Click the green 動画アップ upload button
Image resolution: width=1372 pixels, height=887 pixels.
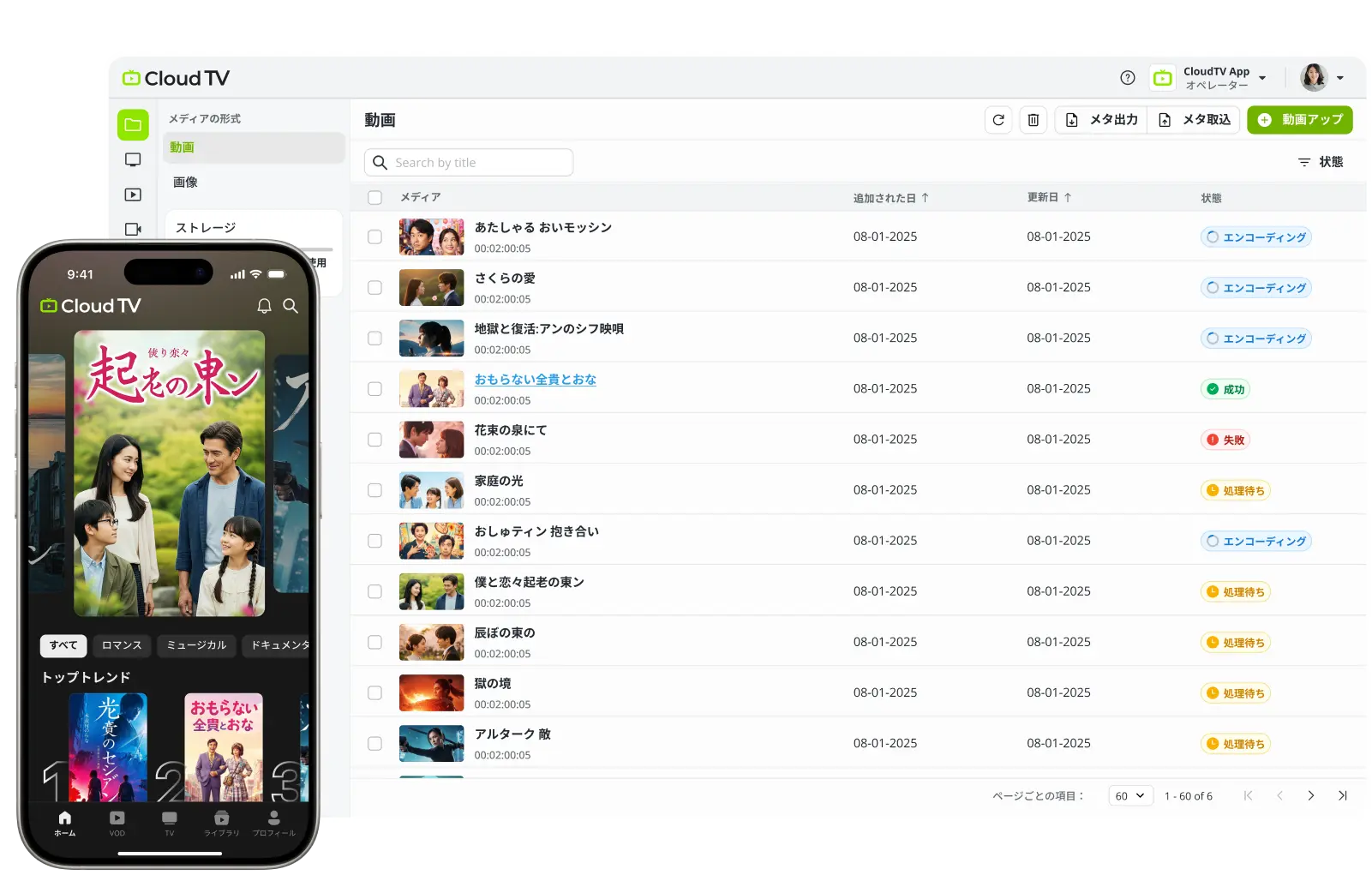coord(1299,120)
